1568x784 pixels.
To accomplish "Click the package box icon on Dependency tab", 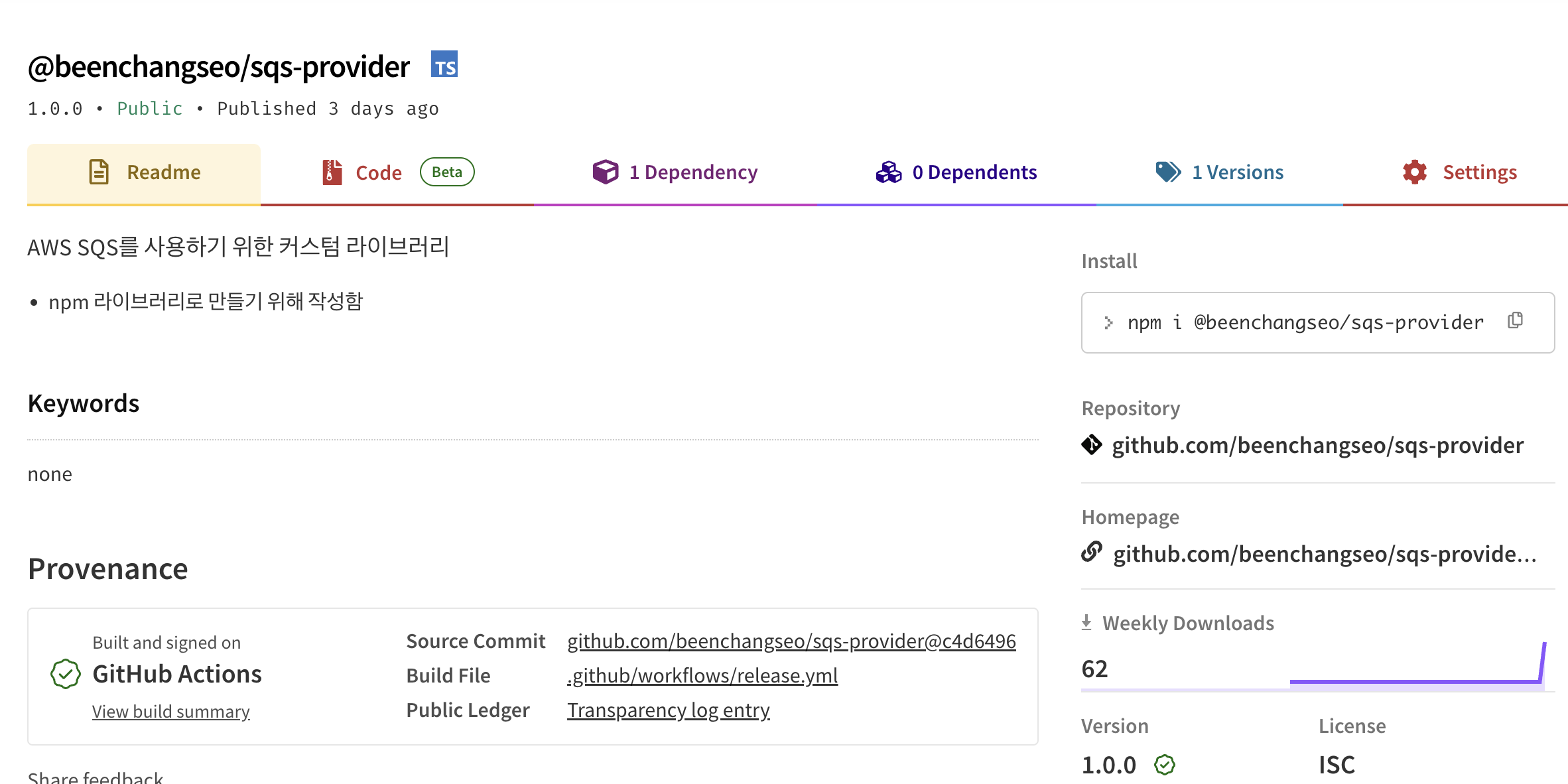I will coord(606,171).
